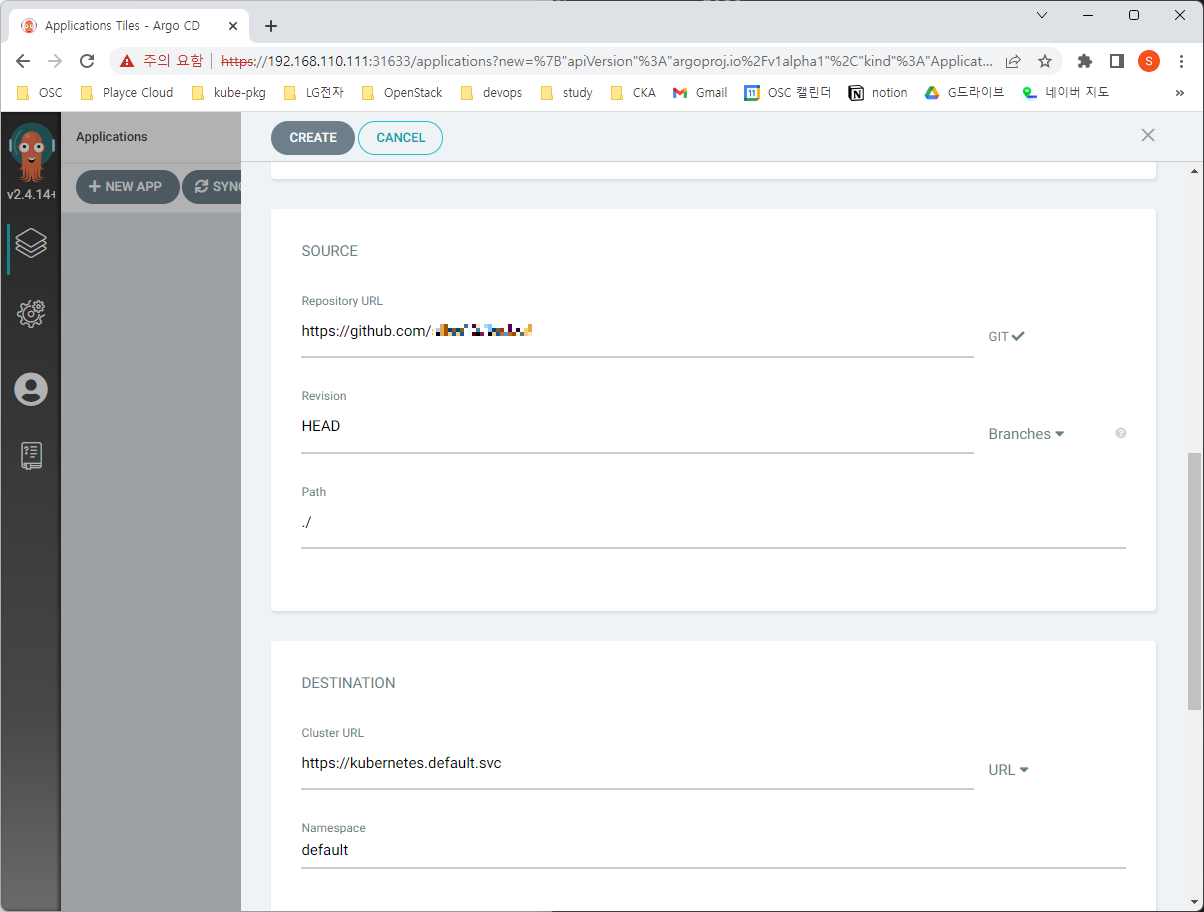Click the SOURCE section heading
Image resolution: width=1204 pixels, height=912 pixels.
coord(330,251)
